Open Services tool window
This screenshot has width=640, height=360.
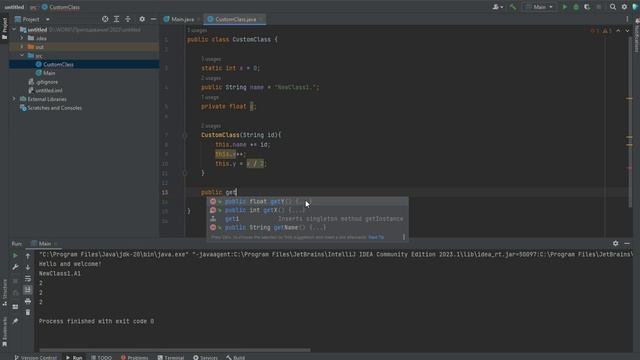205,358
